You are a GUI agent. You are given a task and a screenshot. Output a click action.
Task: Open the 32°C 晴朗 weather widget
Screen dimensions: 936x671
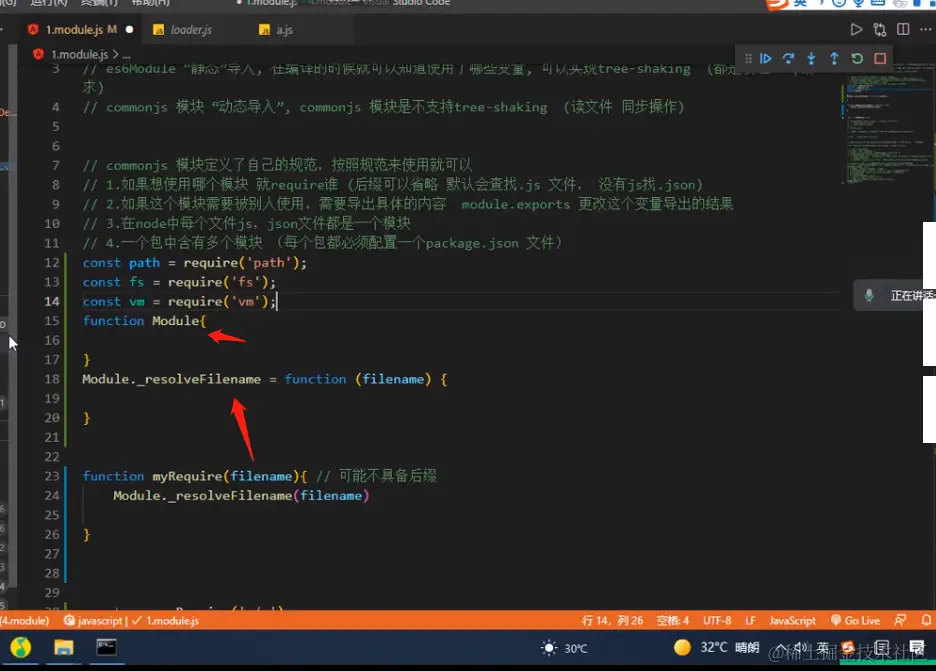click(716, 647)
